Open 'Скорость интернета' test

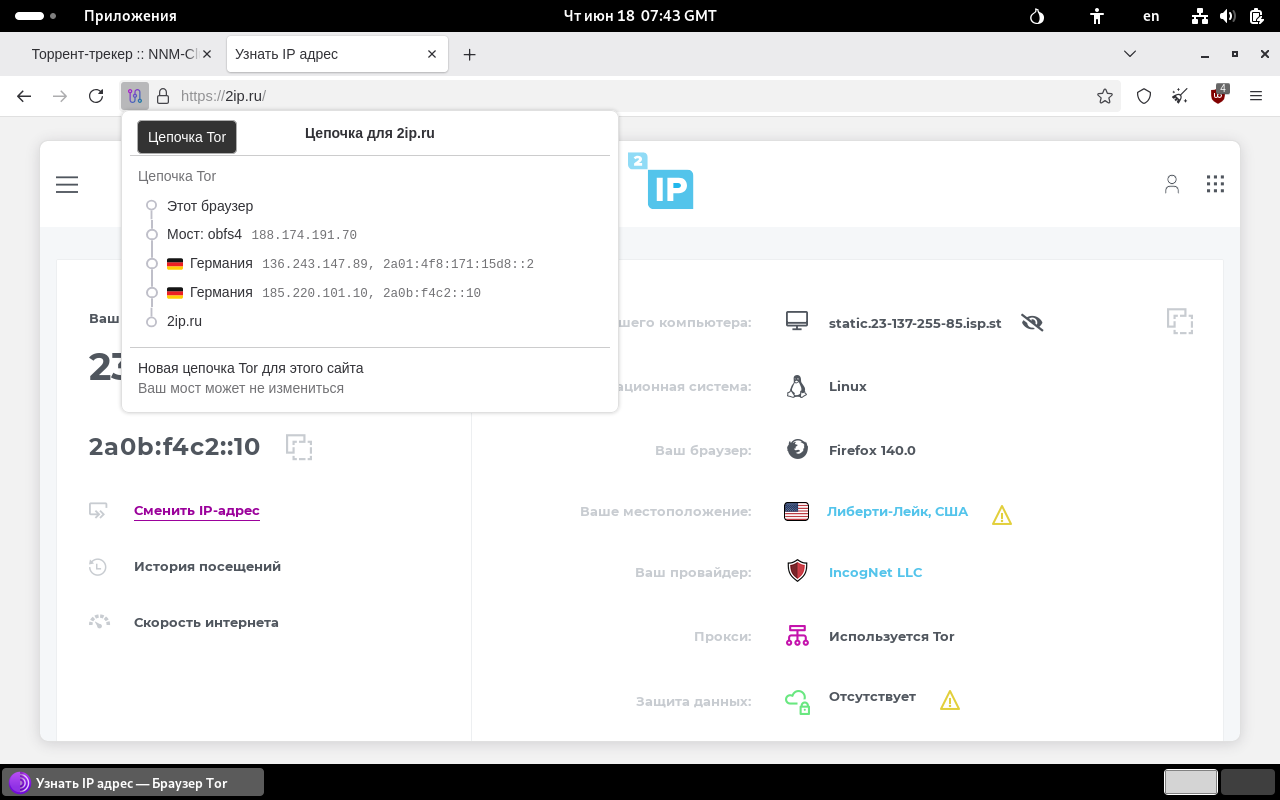[x=206, y=622]
